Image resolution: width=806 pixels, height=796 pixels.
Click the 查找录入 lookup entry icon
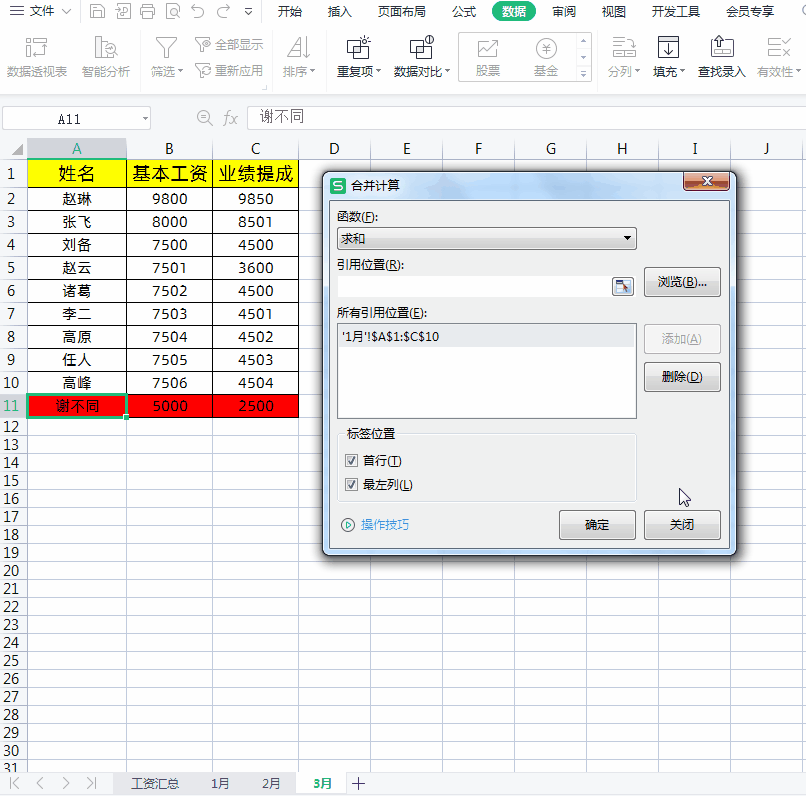722,47
